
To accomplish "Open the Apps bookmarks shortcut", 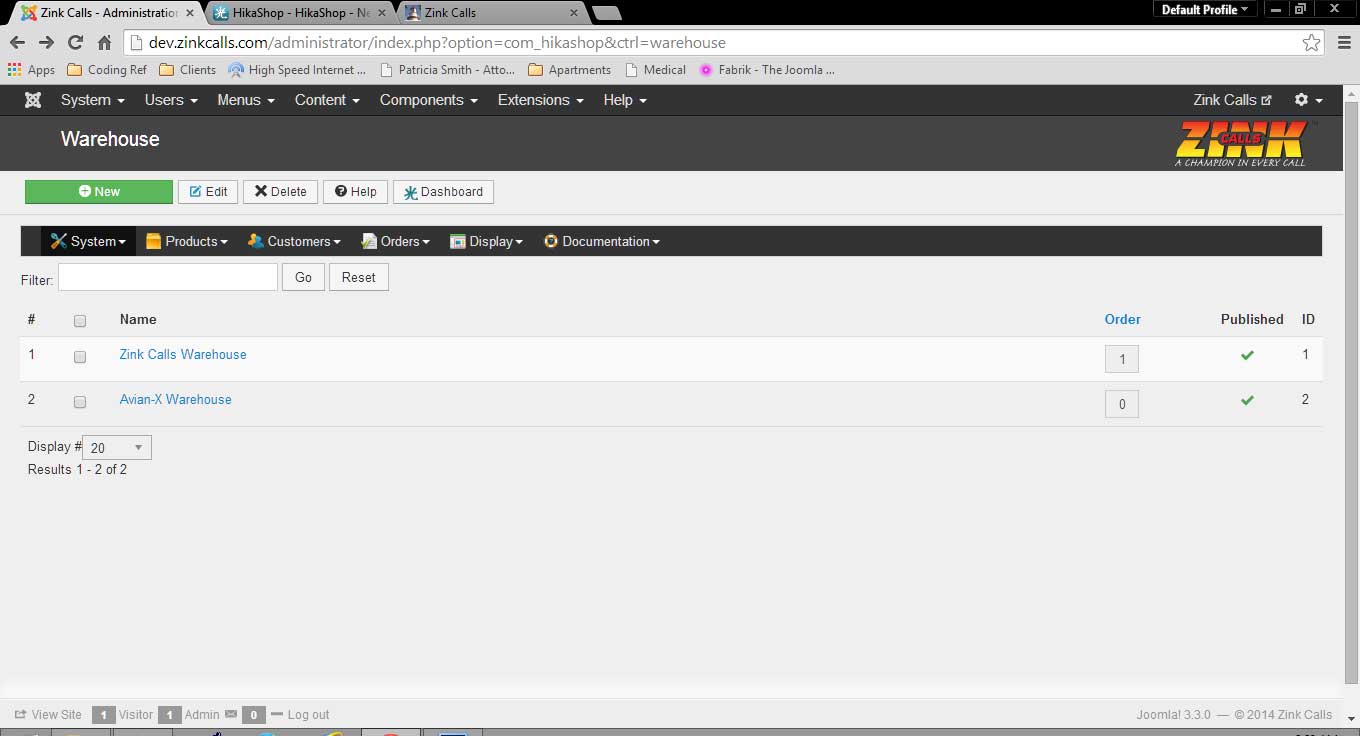I will [x=31, y=70].
